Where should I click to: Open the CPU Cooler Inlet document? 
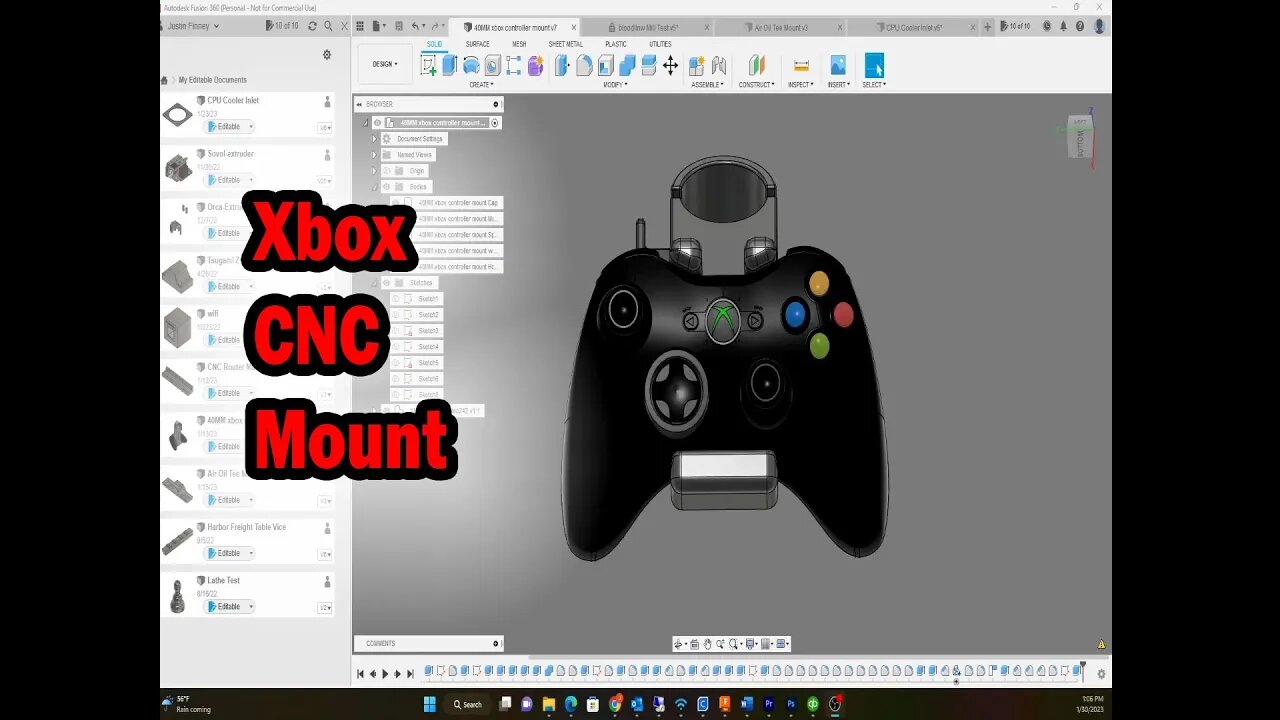point(247,114)
